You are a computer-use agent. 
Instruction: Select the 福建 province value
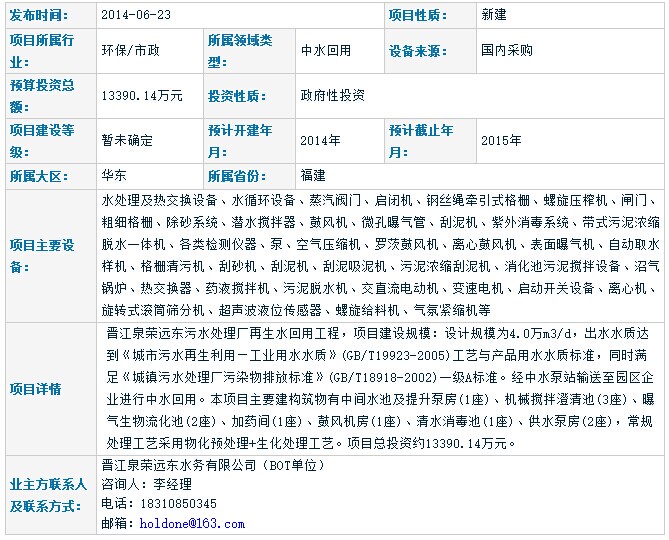[313, 175]
